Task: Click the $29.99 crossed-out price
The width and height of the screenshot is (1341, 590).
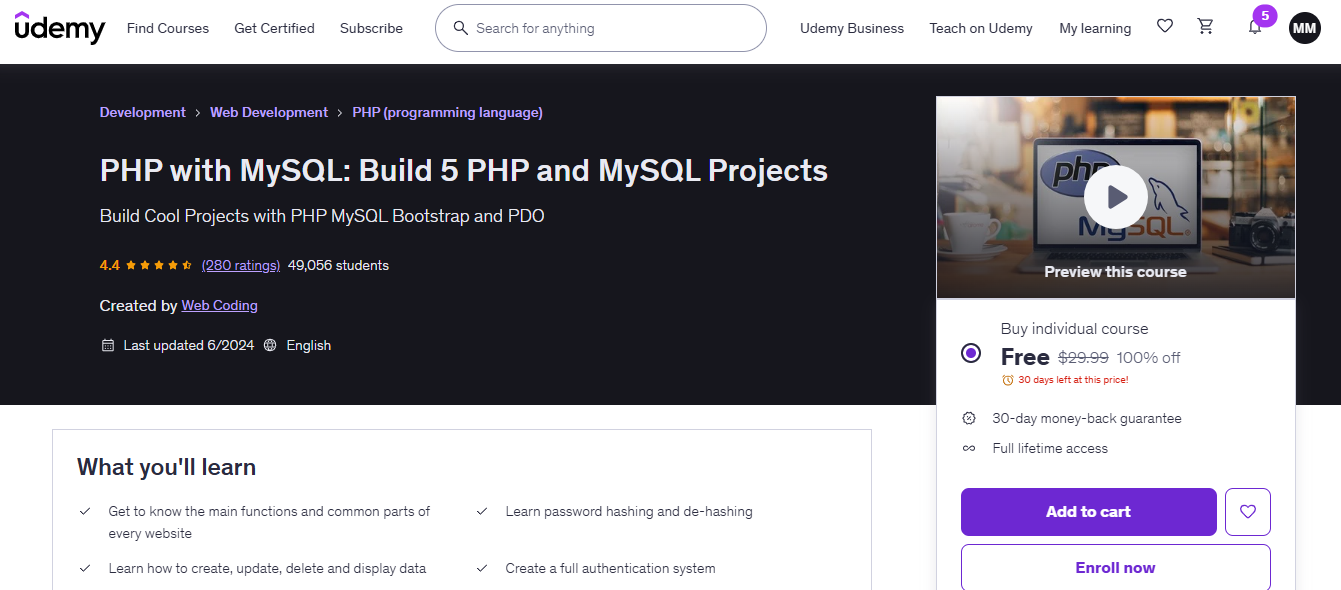Action: point(1083,357)
